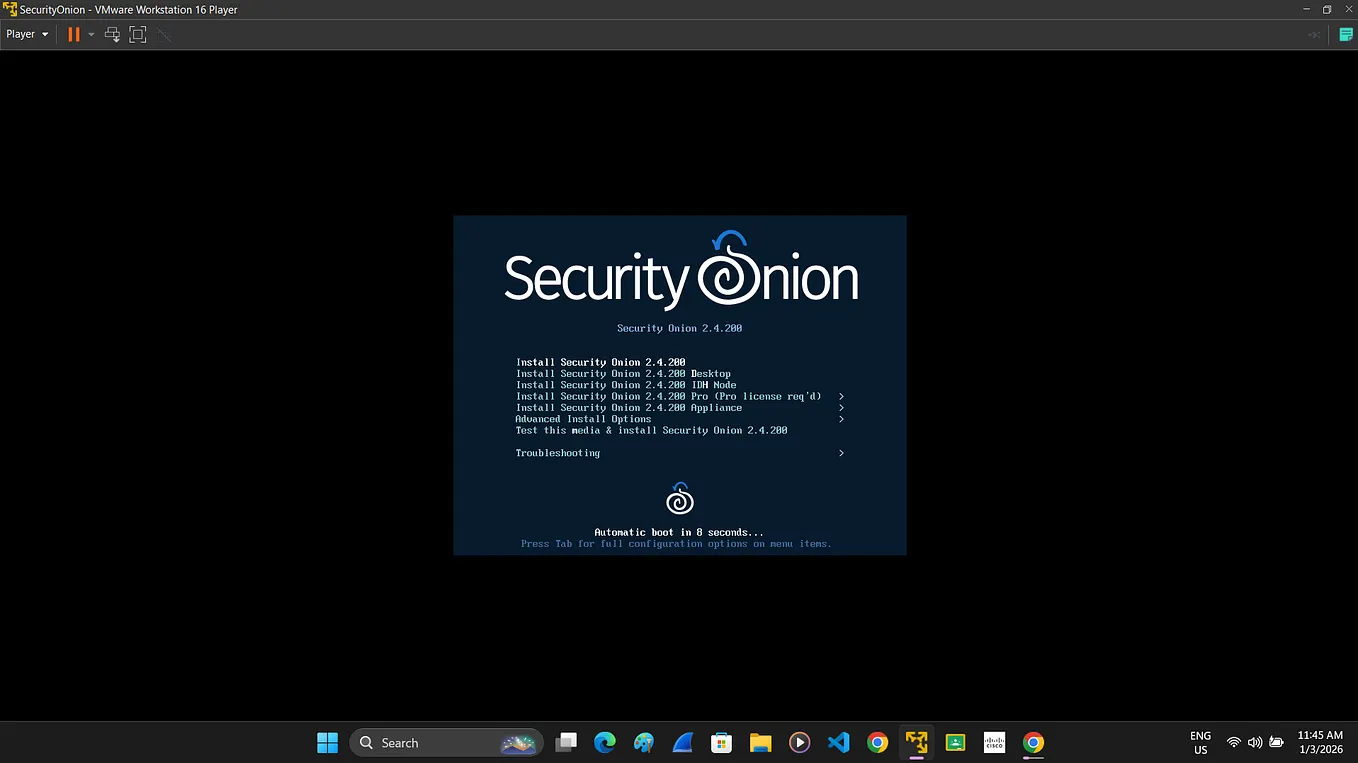Open the Troubleshooting submenu

click(558, 453)
